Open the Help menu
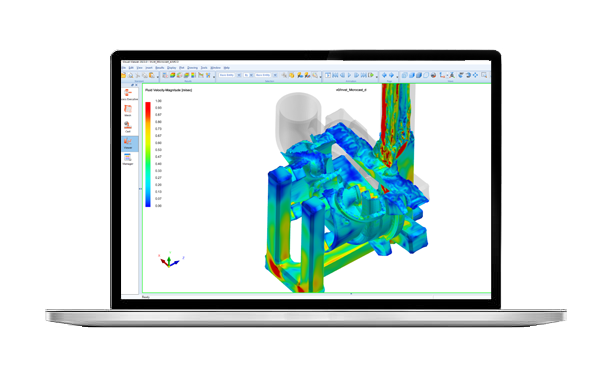The image size is (612, 374). pyautogui.click(x=227, y=68)
